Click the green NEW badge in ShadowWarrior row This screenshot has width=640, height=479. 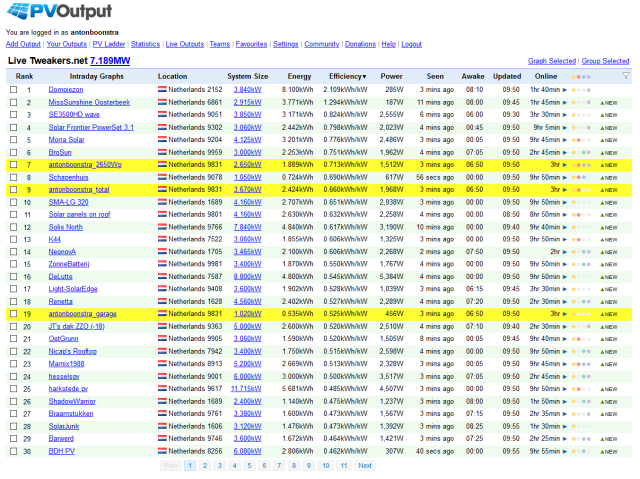609,402
